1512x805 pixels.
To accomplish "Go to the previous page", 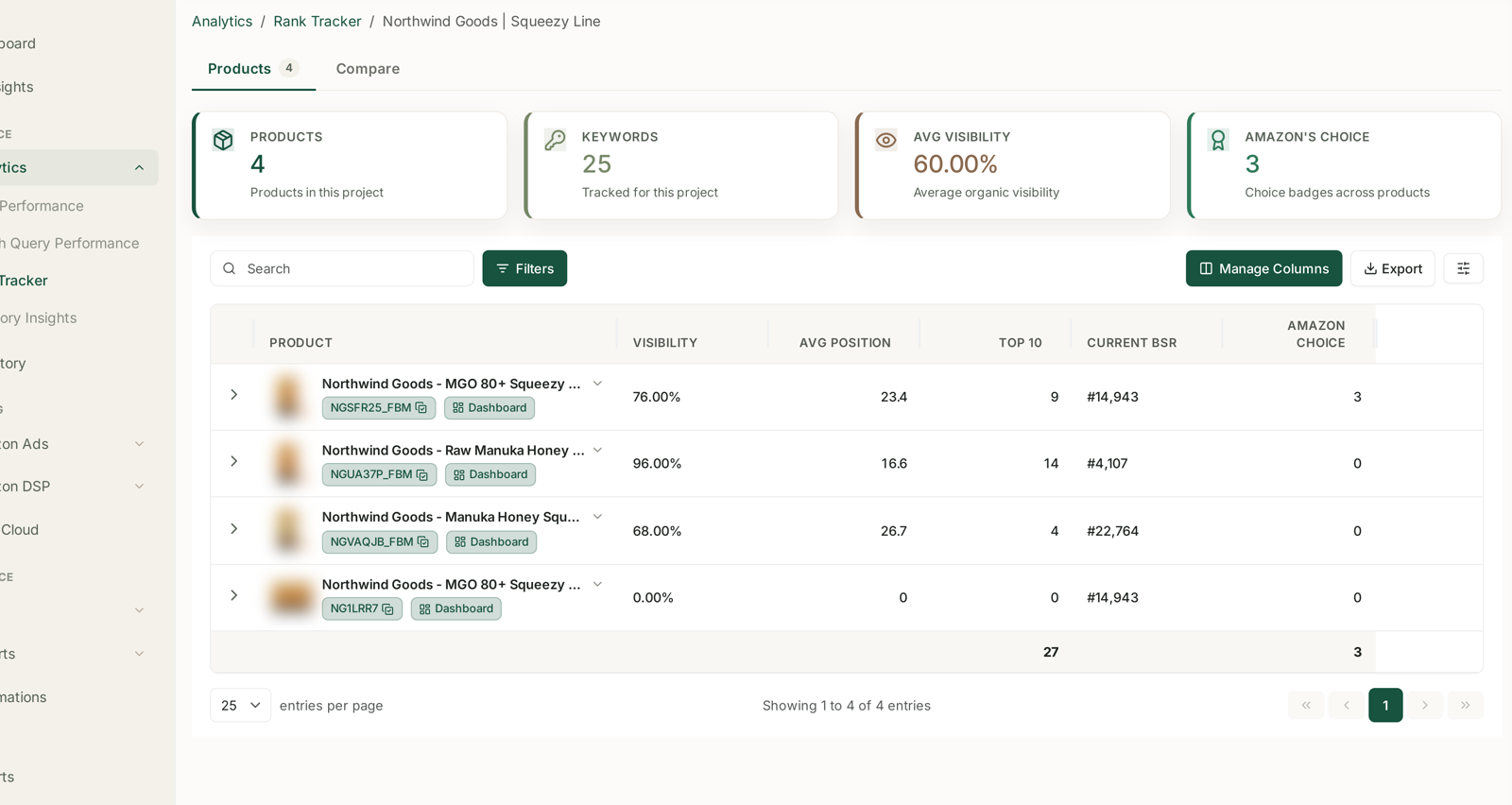I will click(1346, 705).
